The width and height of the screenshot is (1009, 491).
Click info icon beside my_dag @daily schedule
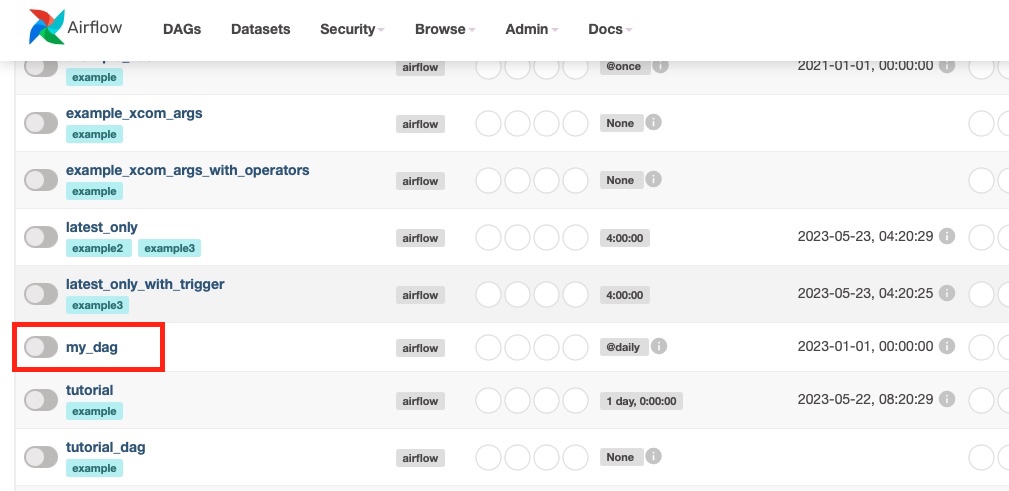tap(658, 347)
